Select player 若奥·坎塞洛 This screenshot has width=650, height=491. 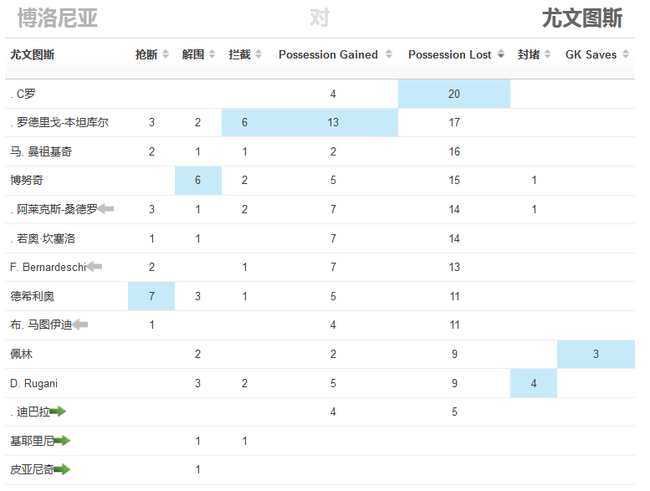point(46,238)
